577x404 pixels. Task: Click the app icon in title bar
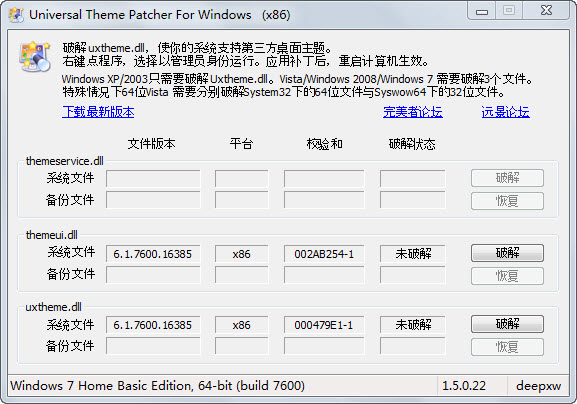tap(16, 15)
